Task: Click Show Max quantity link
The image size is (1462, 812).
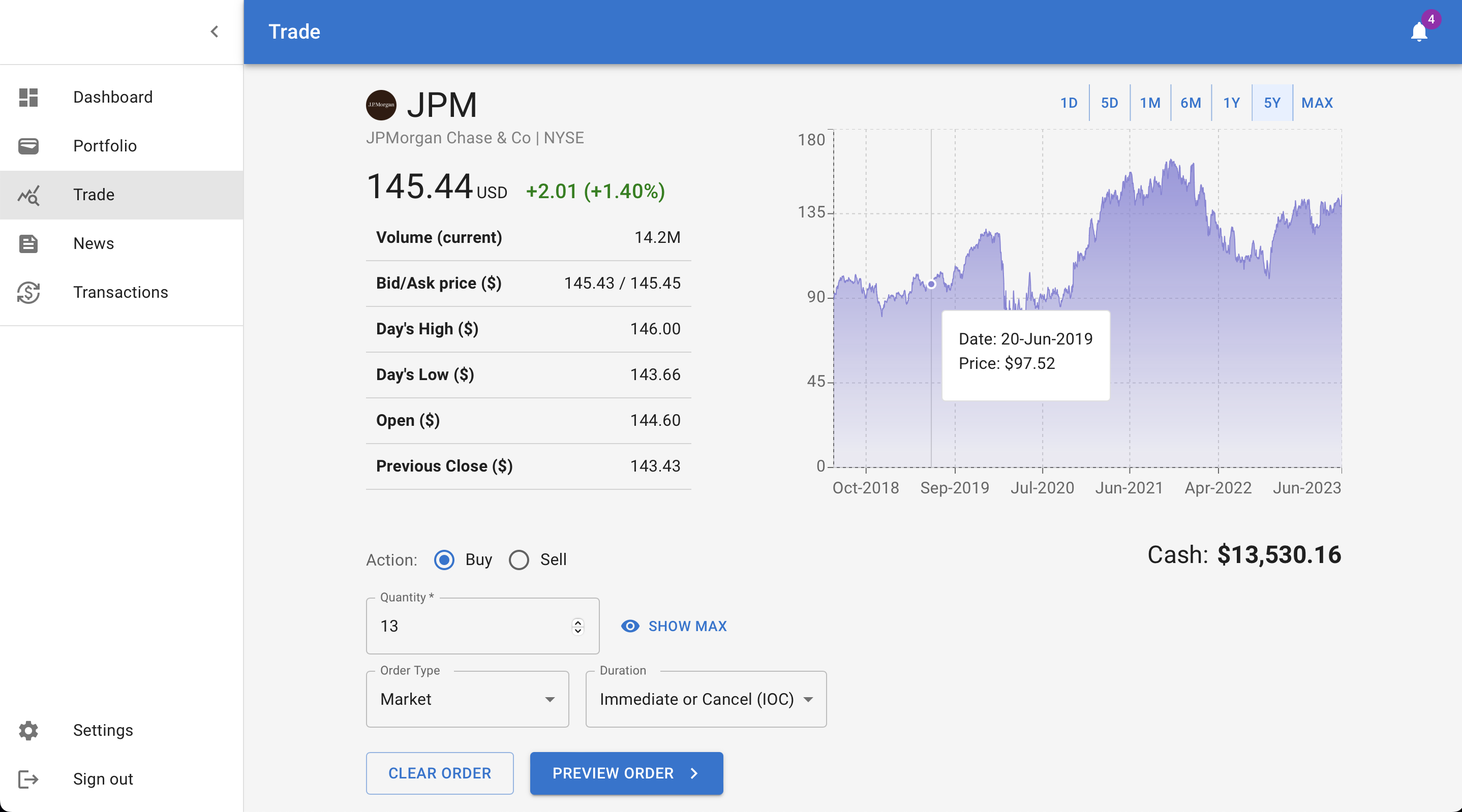Action: [x=674, y=626]
